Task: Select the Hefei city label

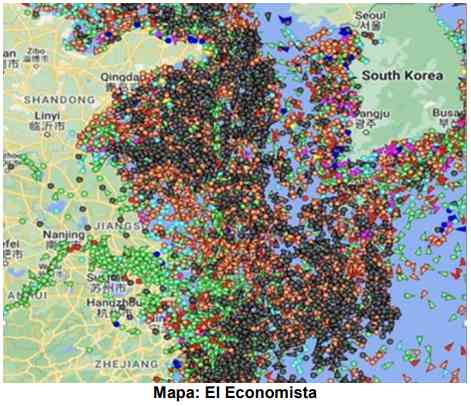Action: pyautogui.click(x=11, y=244)
